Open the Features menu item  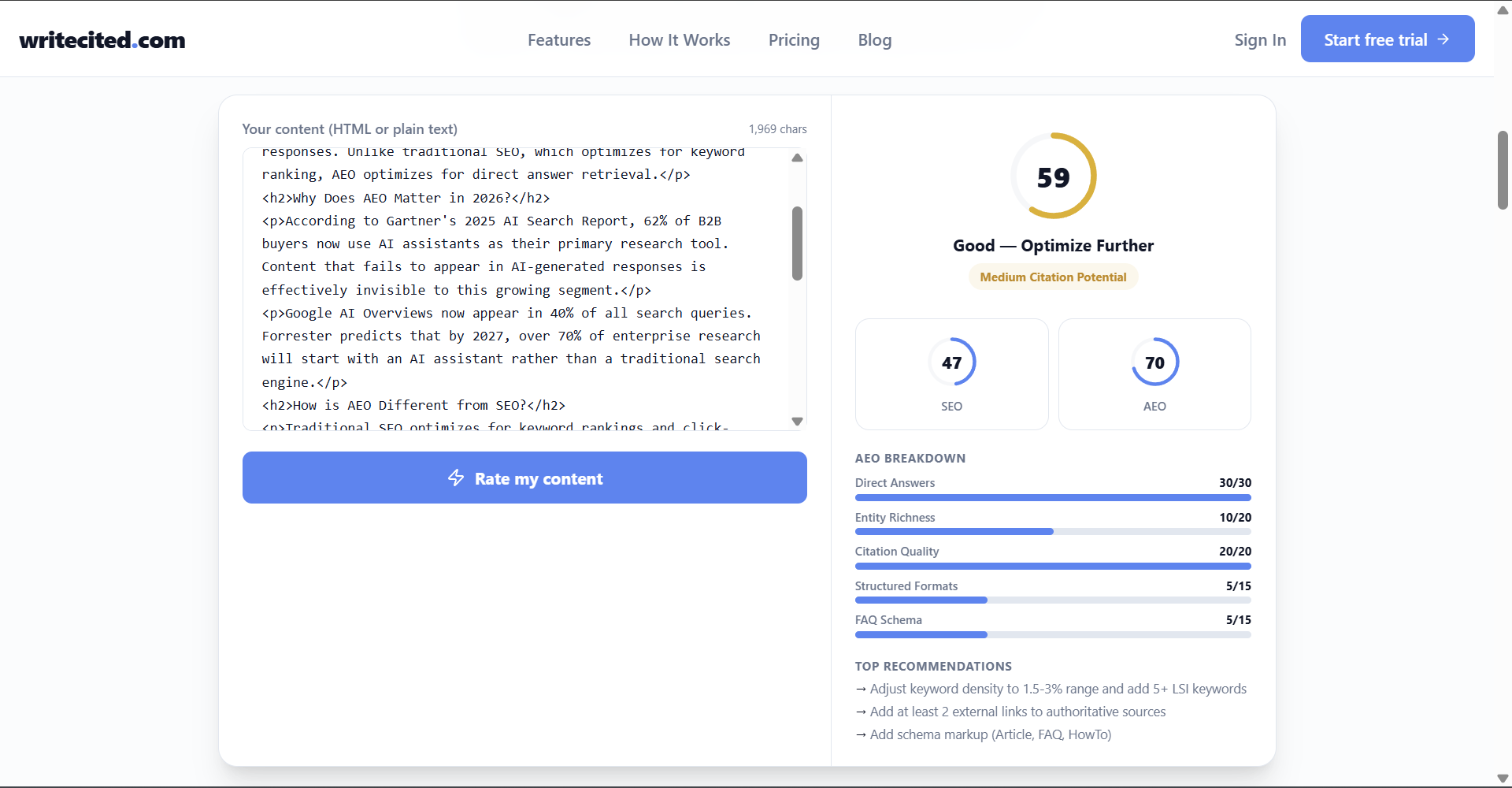click(x=558, y=40)
